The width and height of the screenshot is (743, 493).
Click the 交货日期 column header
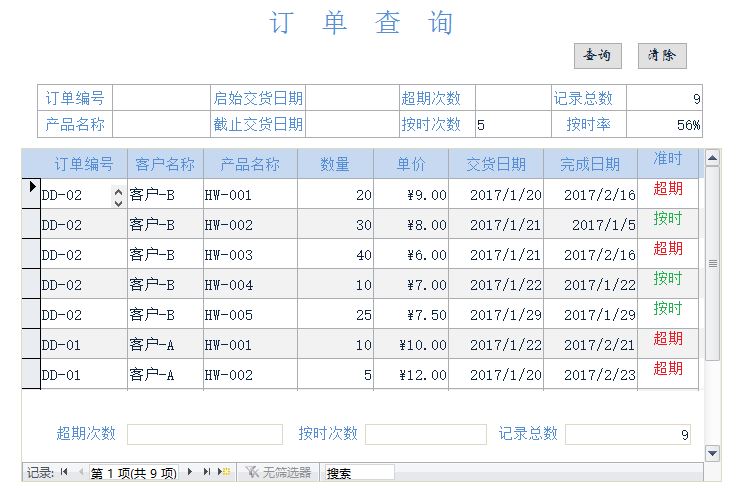[496, 164]
